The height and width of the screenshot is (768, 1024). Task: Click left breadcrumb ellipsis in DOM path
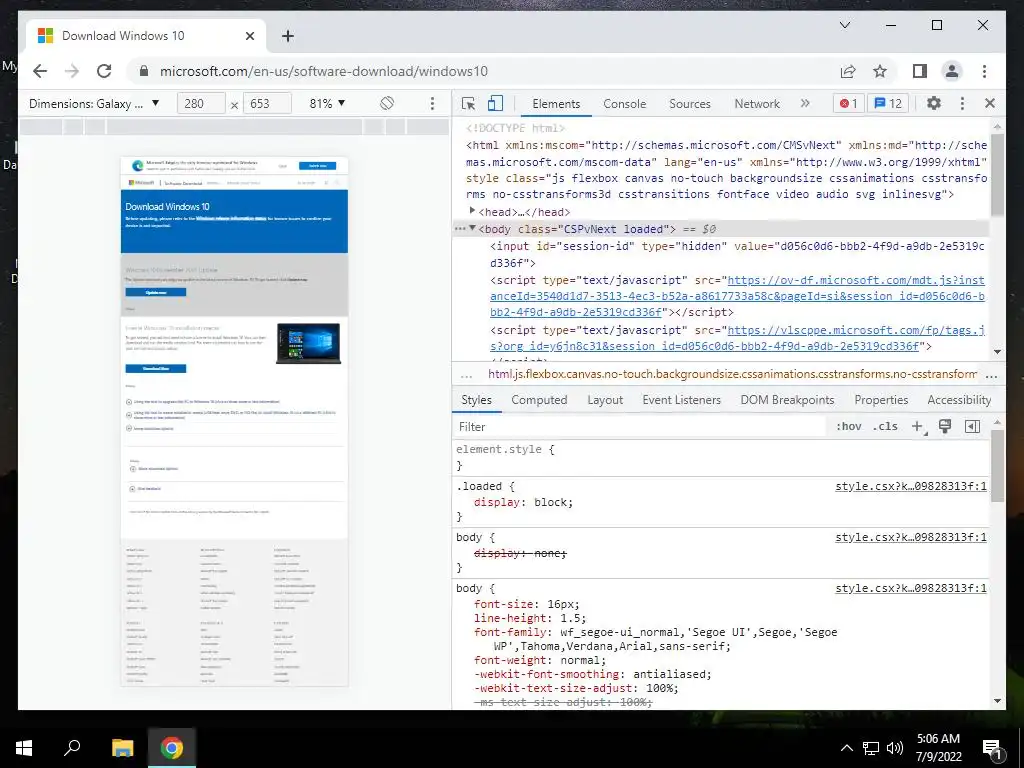pos(466,375)
